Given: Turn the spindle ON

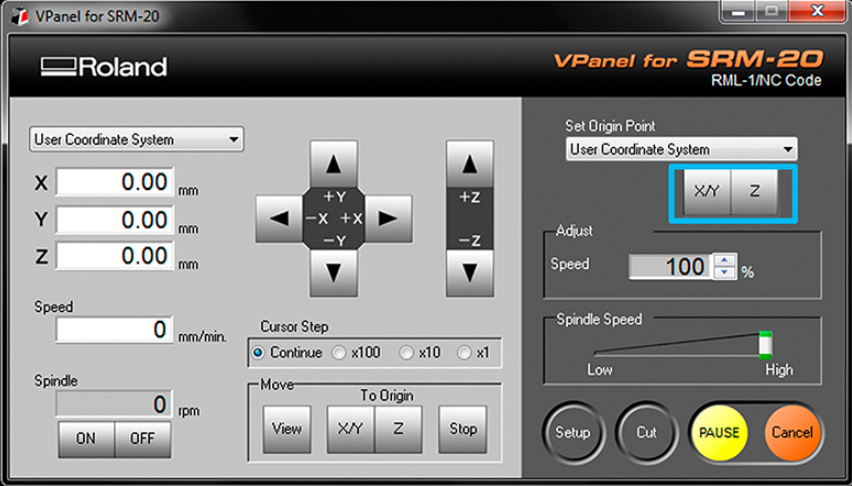Looking at the screenshot, I should tap(86, 438).
